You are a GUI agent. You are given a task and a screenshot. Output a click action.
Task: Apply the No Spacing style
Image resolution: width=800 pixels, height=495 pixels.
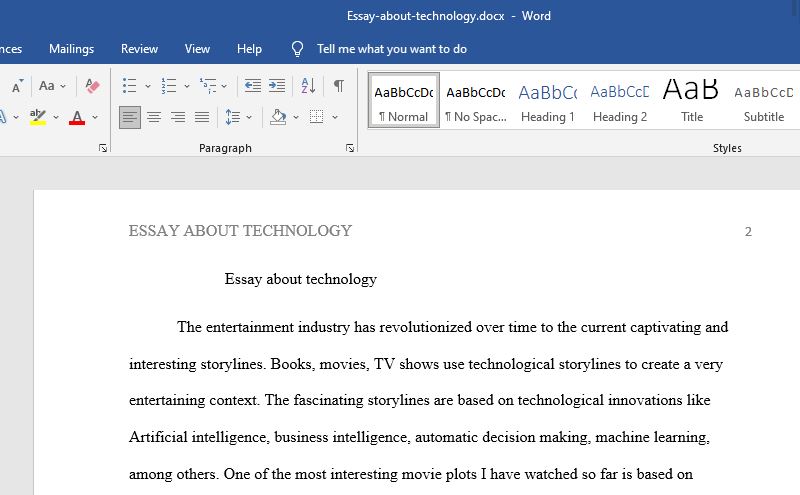click(x=476, y=100)
